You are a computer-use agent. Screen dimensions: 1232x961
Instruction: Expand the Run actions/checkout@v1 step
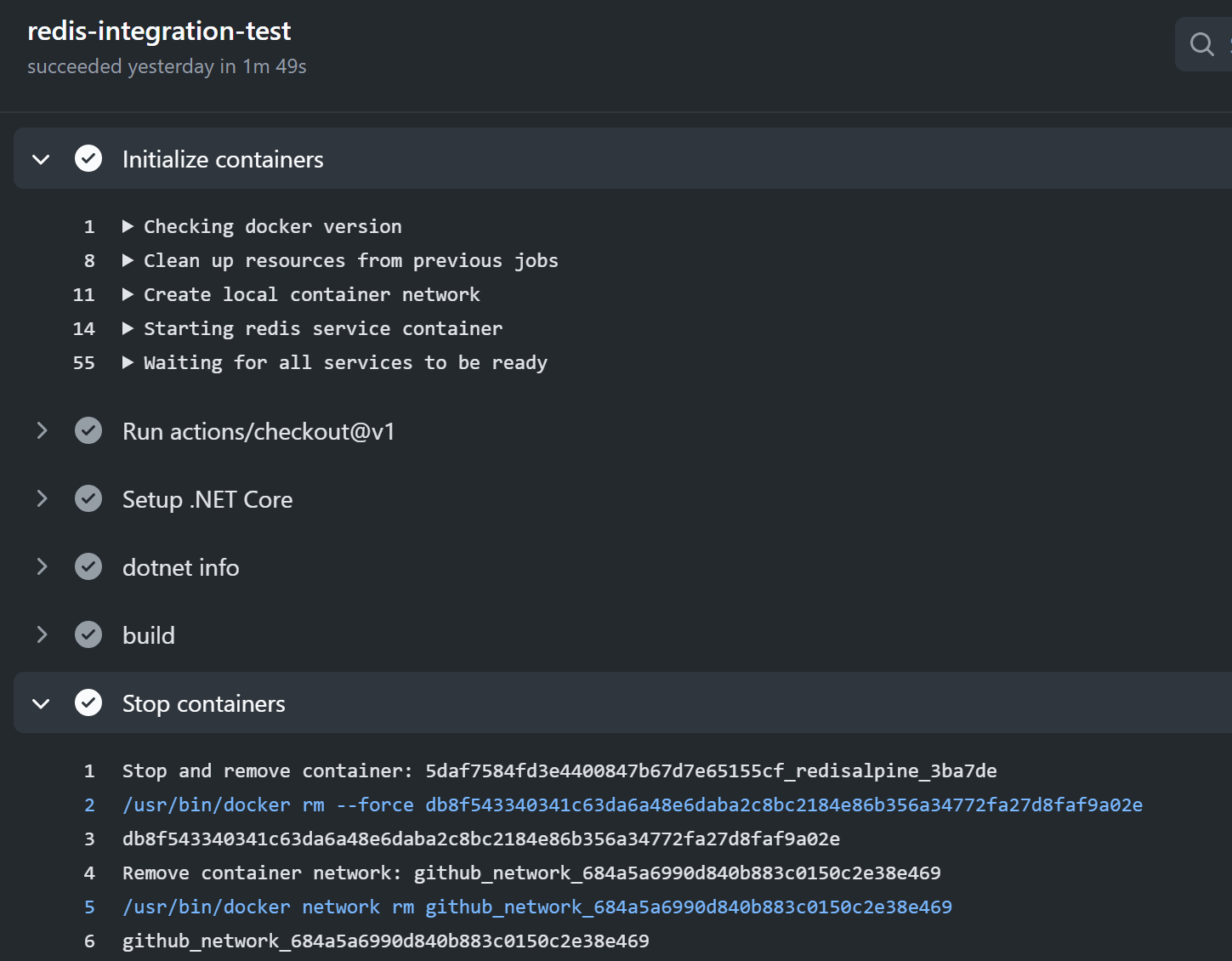pyautogui.click(x=41, y=431)
